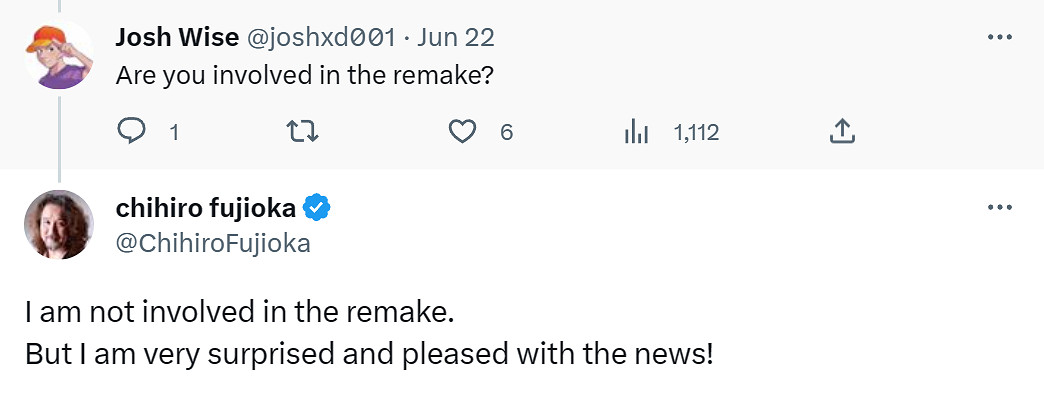Open chihiro fujioka's profile photo

(x=58, y=225)
